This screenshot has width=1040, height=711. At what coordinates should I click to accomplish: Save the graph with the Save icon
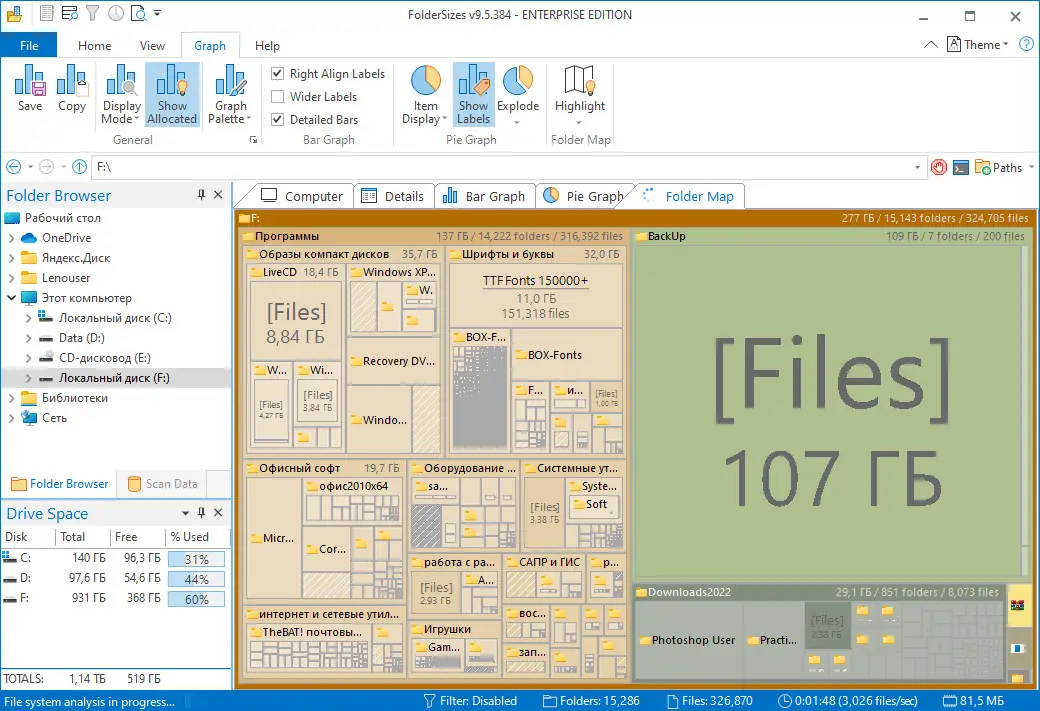(x=30, y=88)
